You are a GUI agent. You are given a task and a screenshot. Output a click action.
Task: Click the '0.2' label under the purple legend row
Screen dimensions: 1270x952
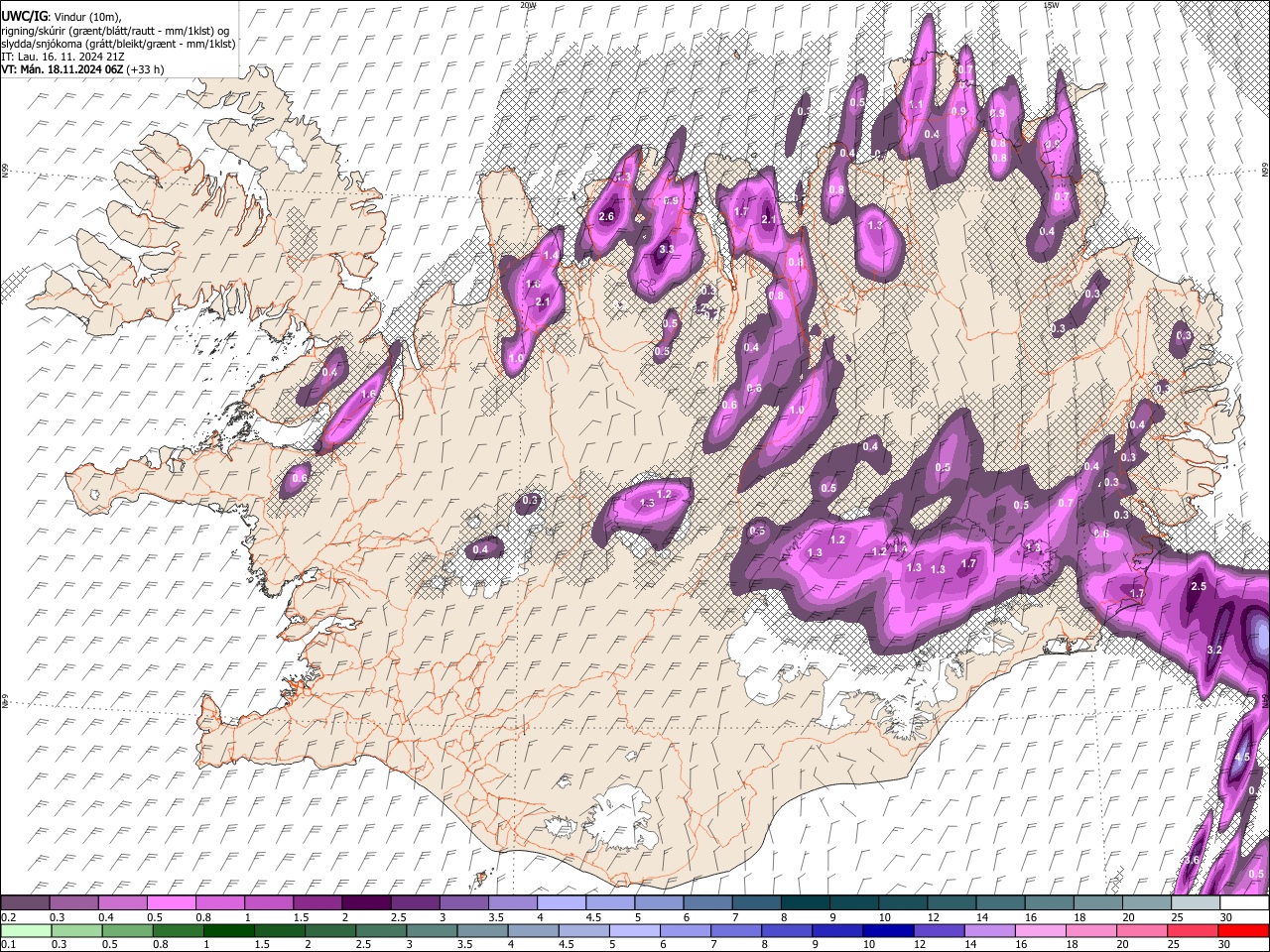7,917
